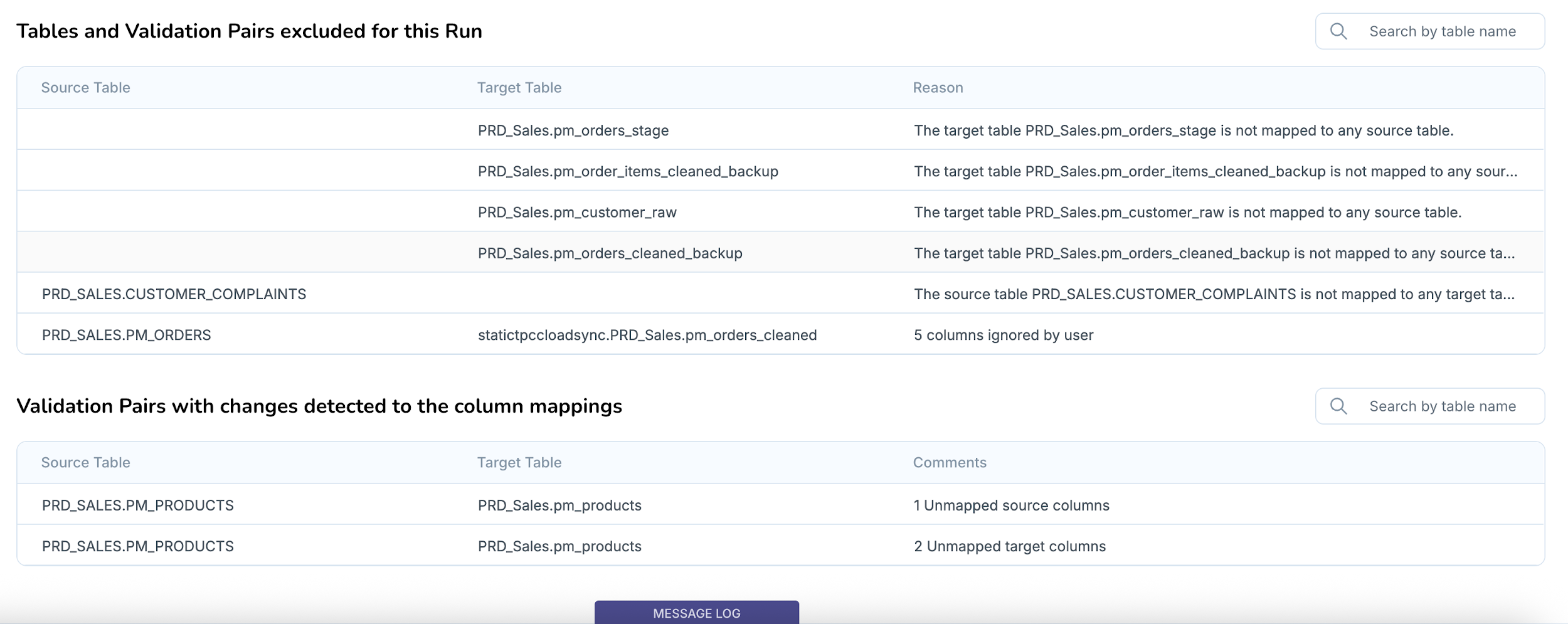The image size is (1568, 624).
Task: Click the Reason column header
Action: [x=938, y=88]
